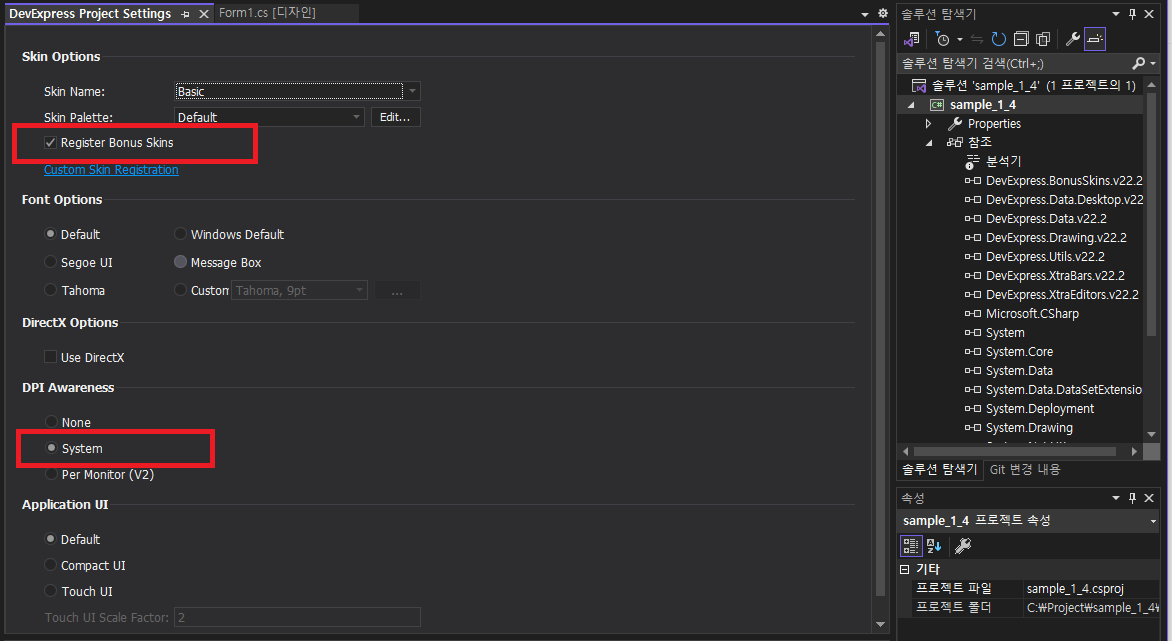Choose the Segoe UI font radio button
The width and height of the screenshot is (1172, 641).
(x=51, y=262)
